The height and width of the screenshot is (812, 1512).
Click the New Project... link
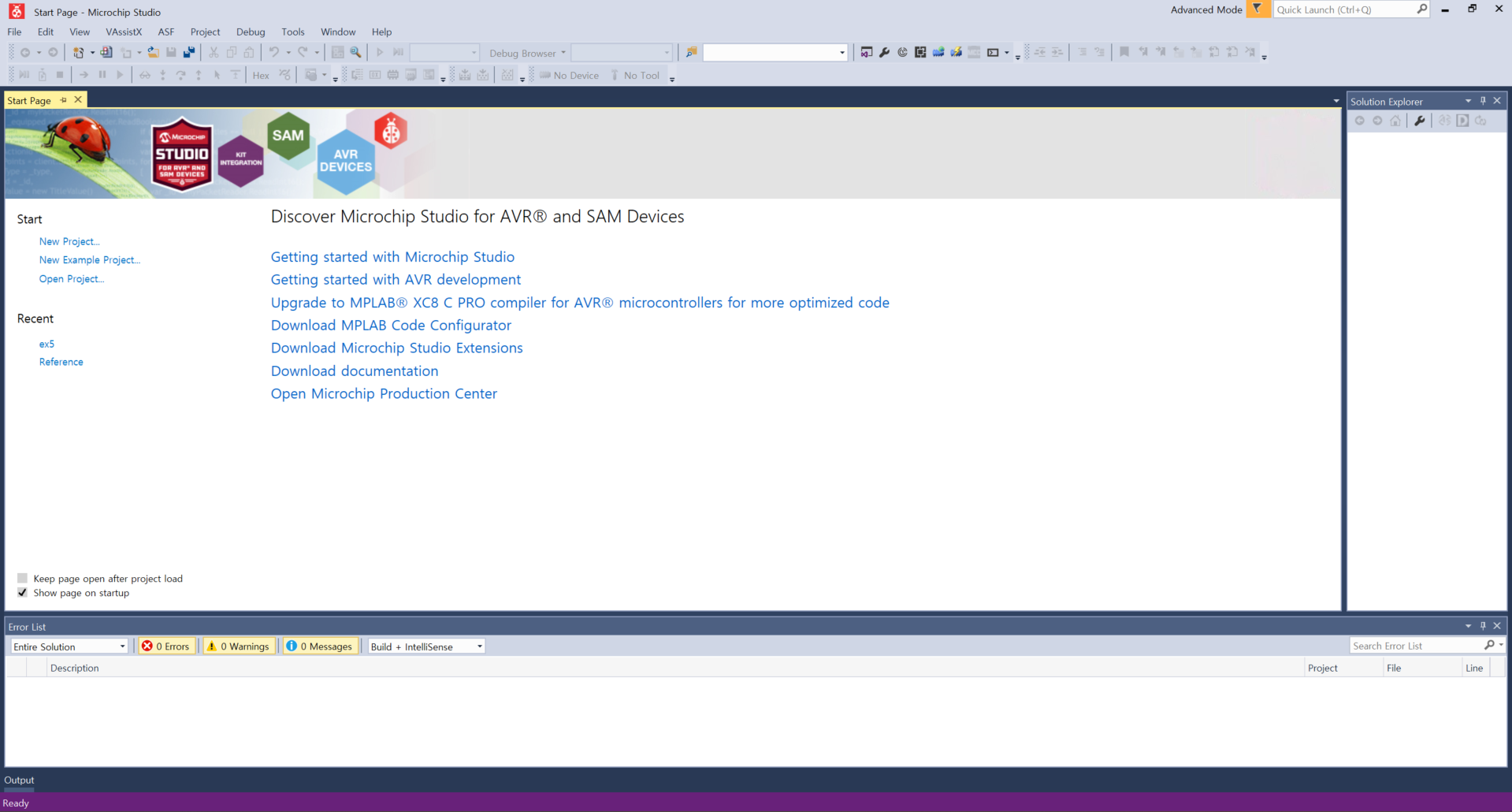click(69, 241)
